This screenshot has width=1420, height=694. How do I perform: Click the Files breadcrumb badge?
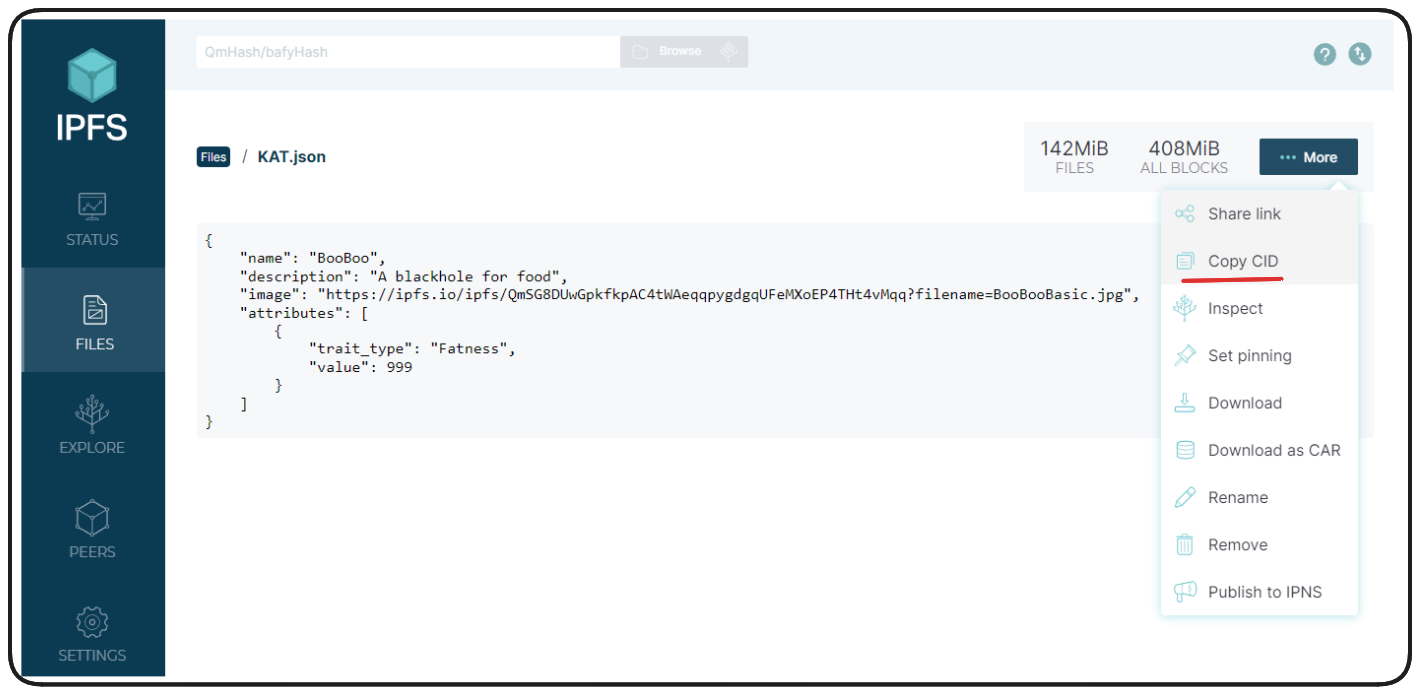click(214, 157)
